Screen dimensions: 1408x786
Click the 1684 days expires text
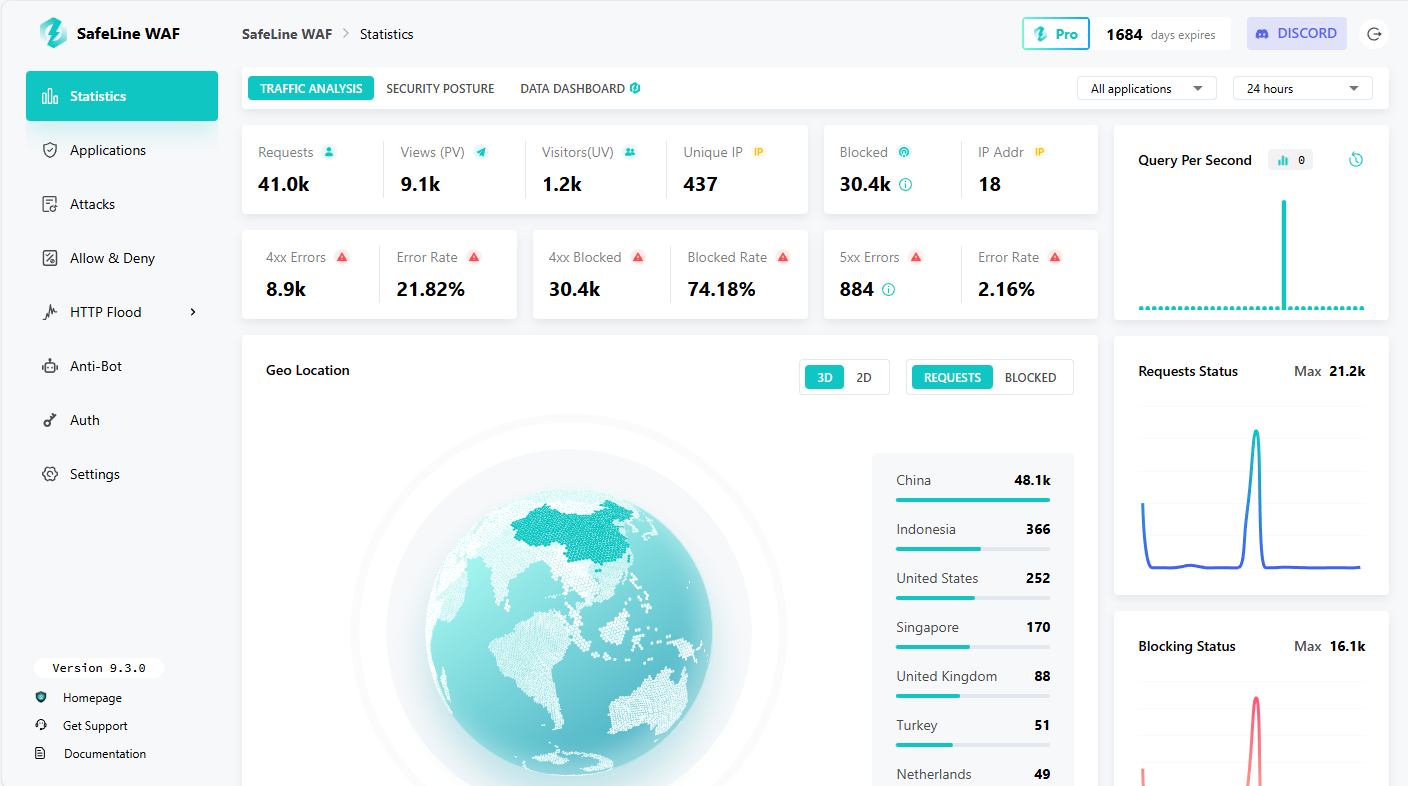[1161, 34]
